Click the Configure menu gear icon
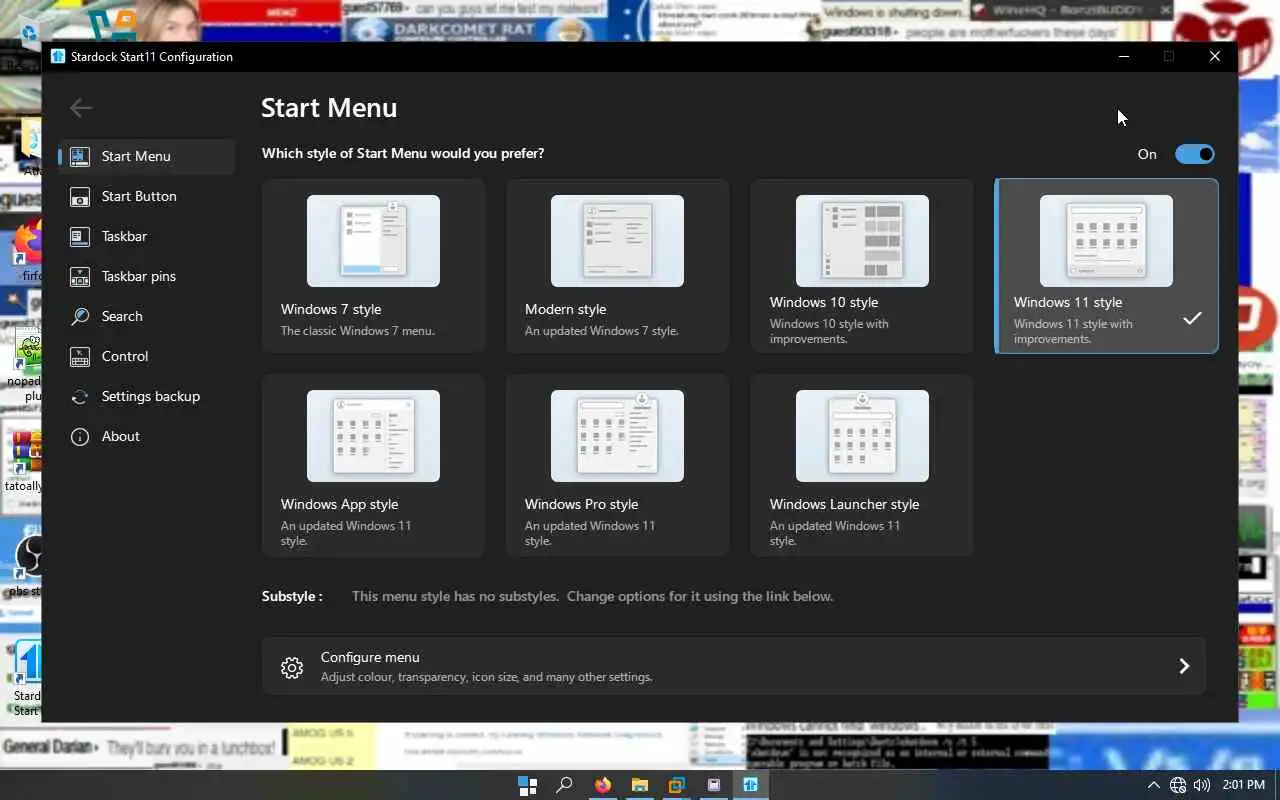 [x=291, y=667]
